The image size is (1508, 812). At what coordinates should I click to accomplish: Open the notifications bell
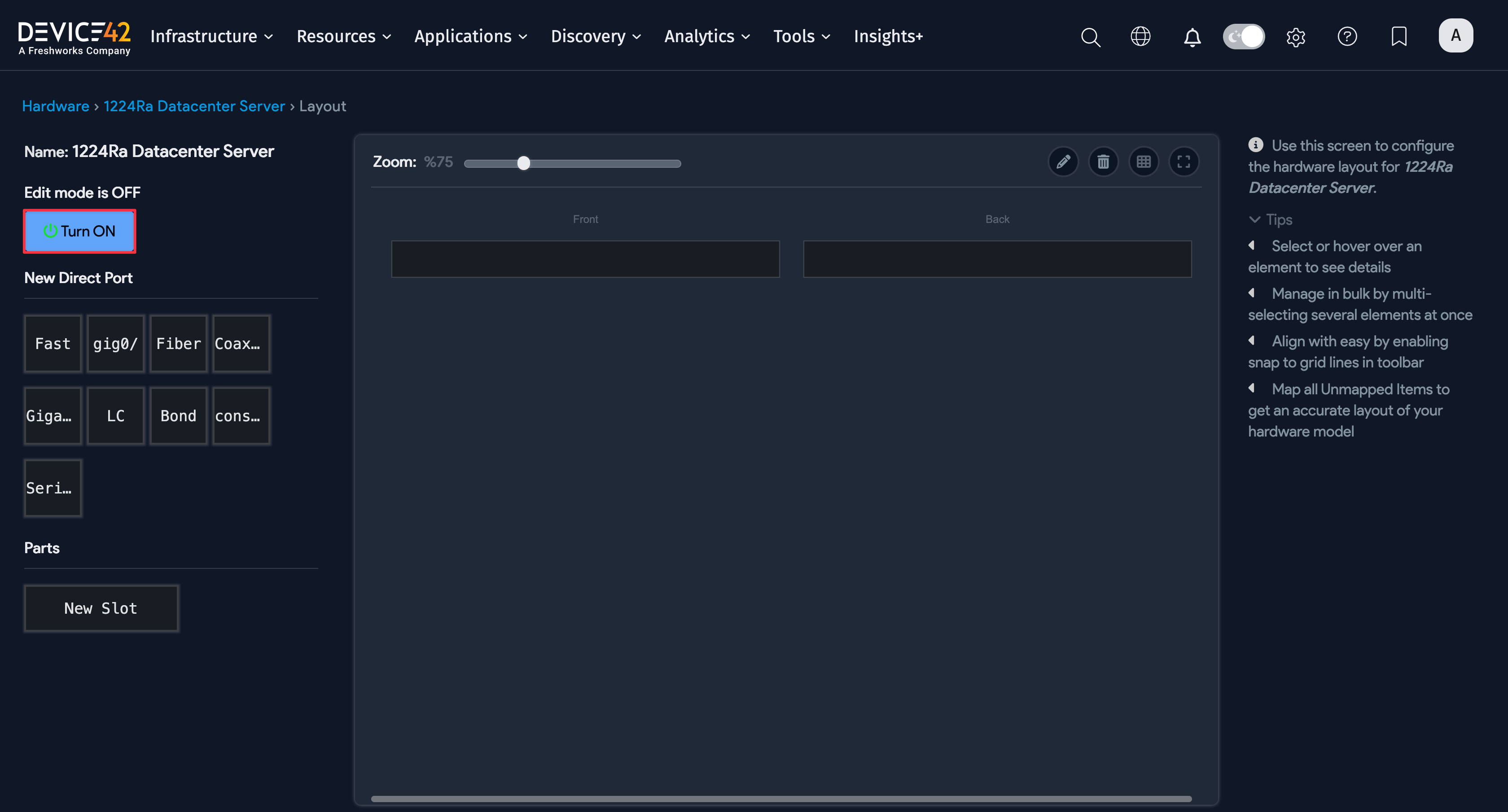1192,37
